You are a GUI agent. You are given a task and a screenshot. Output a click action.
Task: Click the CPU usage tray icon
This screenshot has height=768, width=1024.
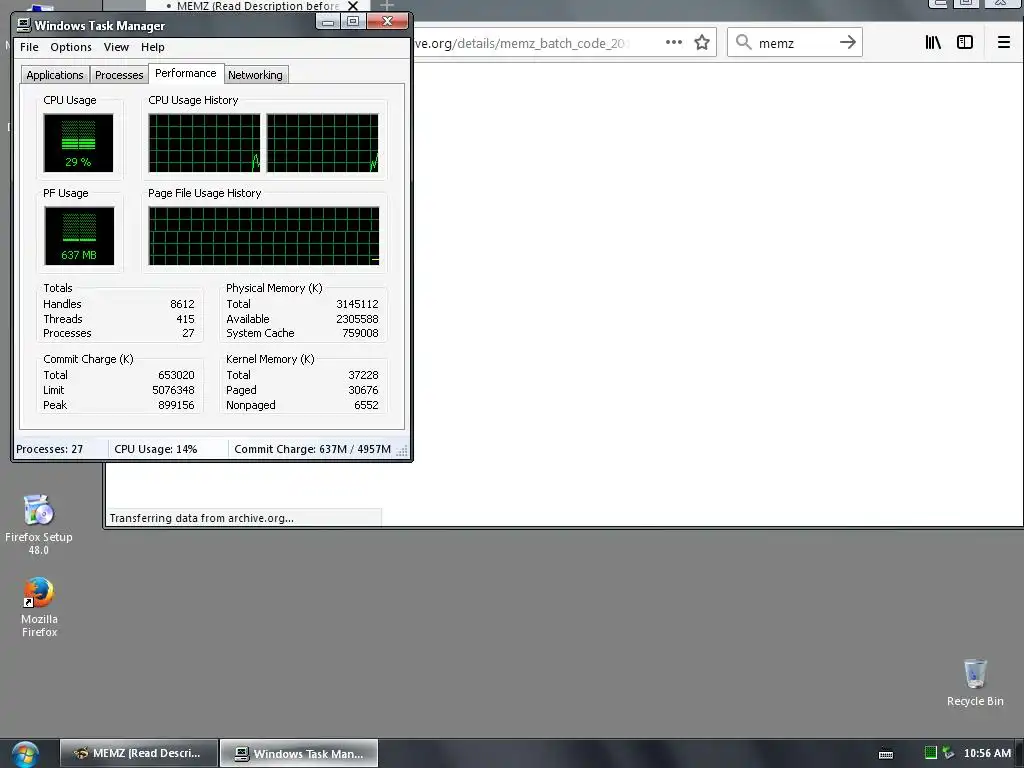click(931, 753)
